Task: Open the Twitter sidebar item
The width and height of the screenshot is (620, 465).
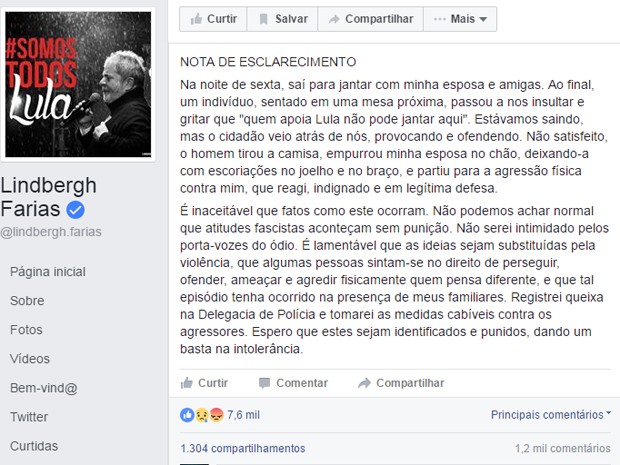Action: 29,417
